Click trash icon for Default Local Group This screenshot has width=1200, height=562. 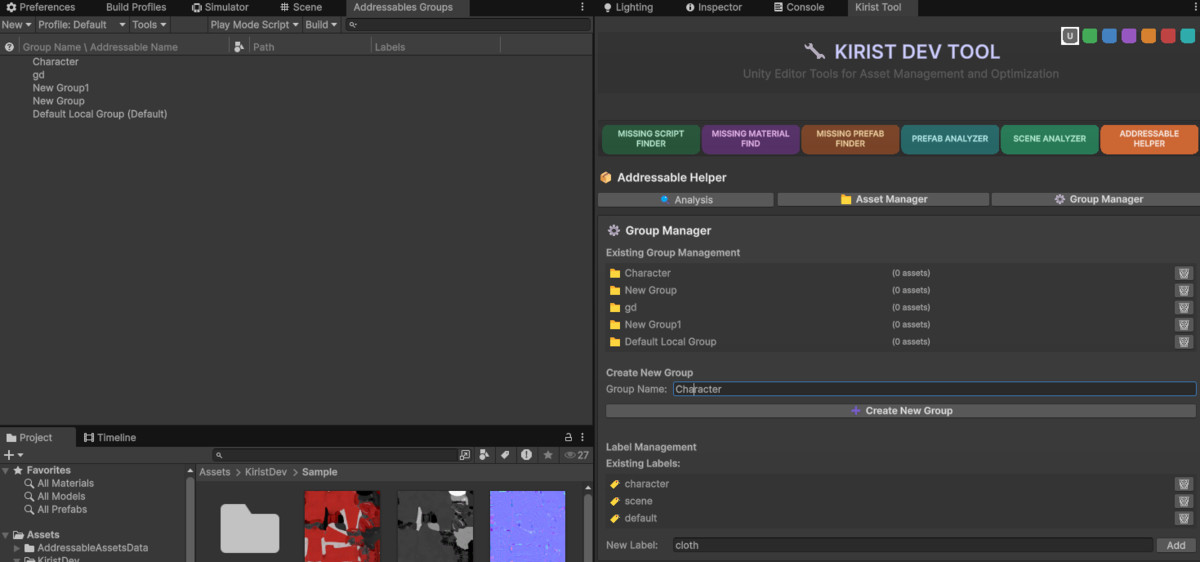[1184, 341]
